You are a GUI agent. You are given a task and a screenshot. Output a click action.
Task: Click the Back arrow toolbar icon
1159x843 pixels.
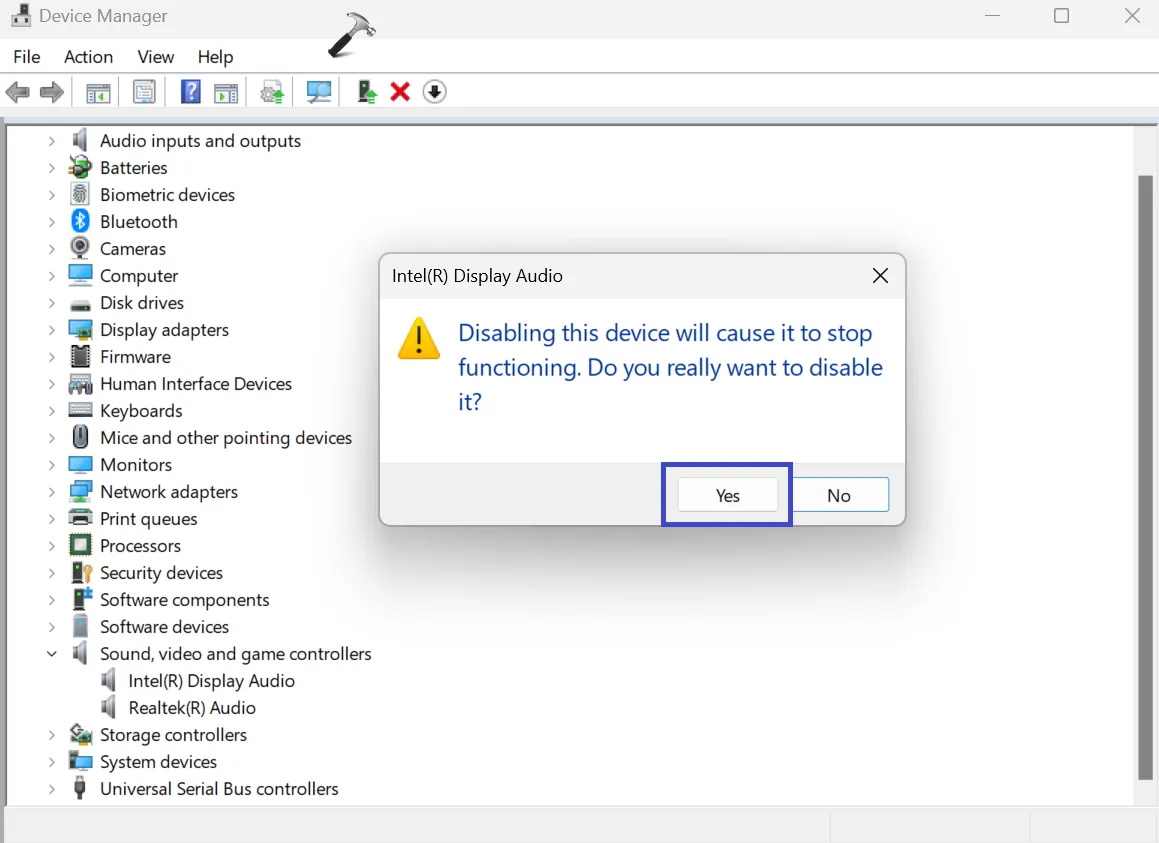pyautogui.click(x=18, y=92)
